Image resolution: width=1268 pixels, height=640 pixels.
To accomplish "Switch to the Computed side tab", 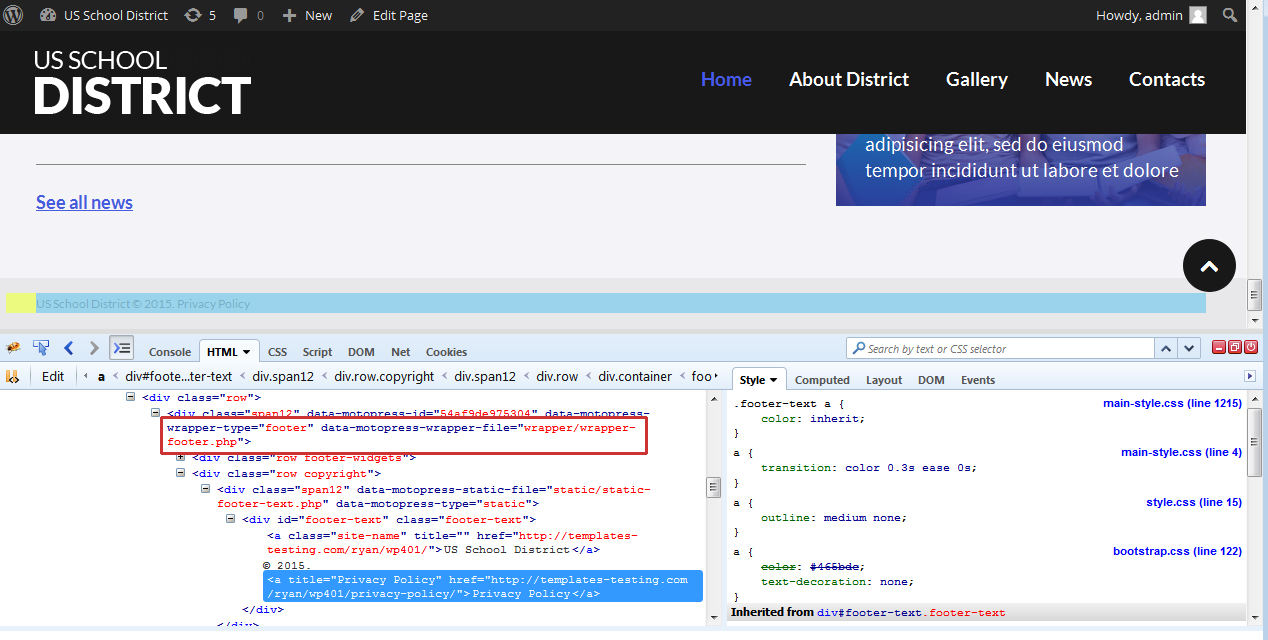I will pyautogui.click(x=822, y=380).
